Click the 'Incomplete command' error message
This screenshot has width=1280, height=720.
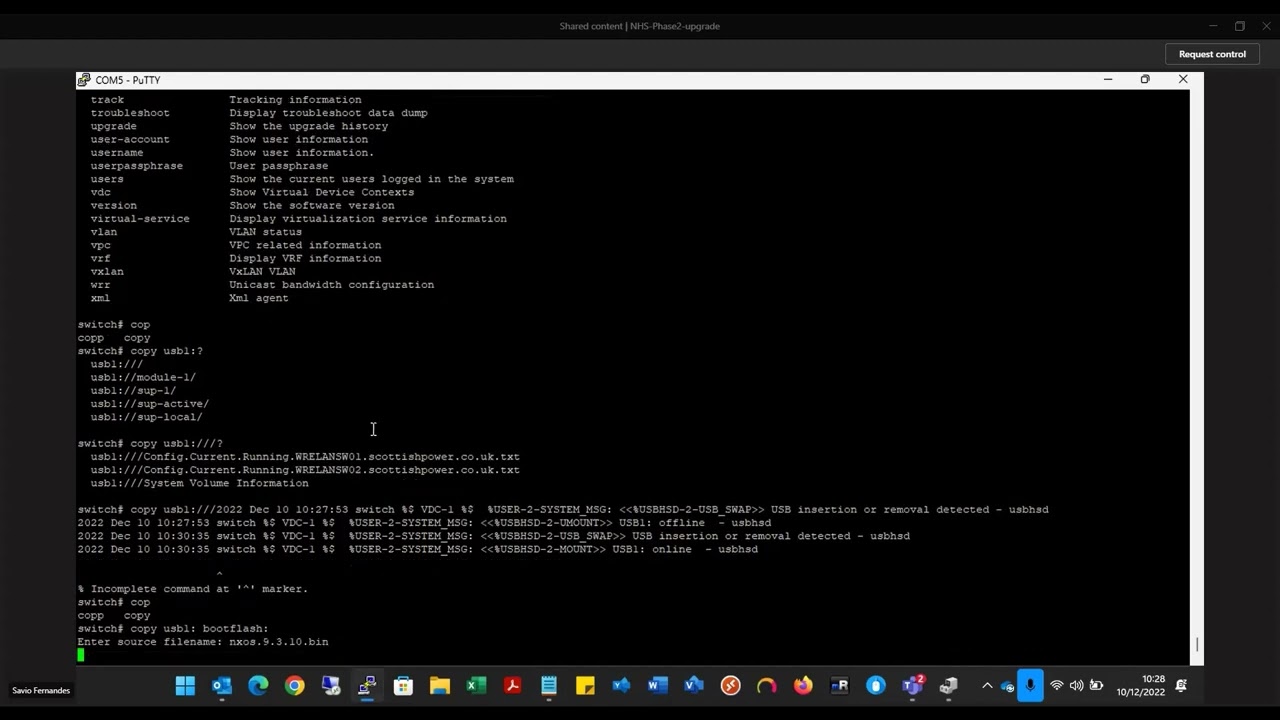point(193,589)
